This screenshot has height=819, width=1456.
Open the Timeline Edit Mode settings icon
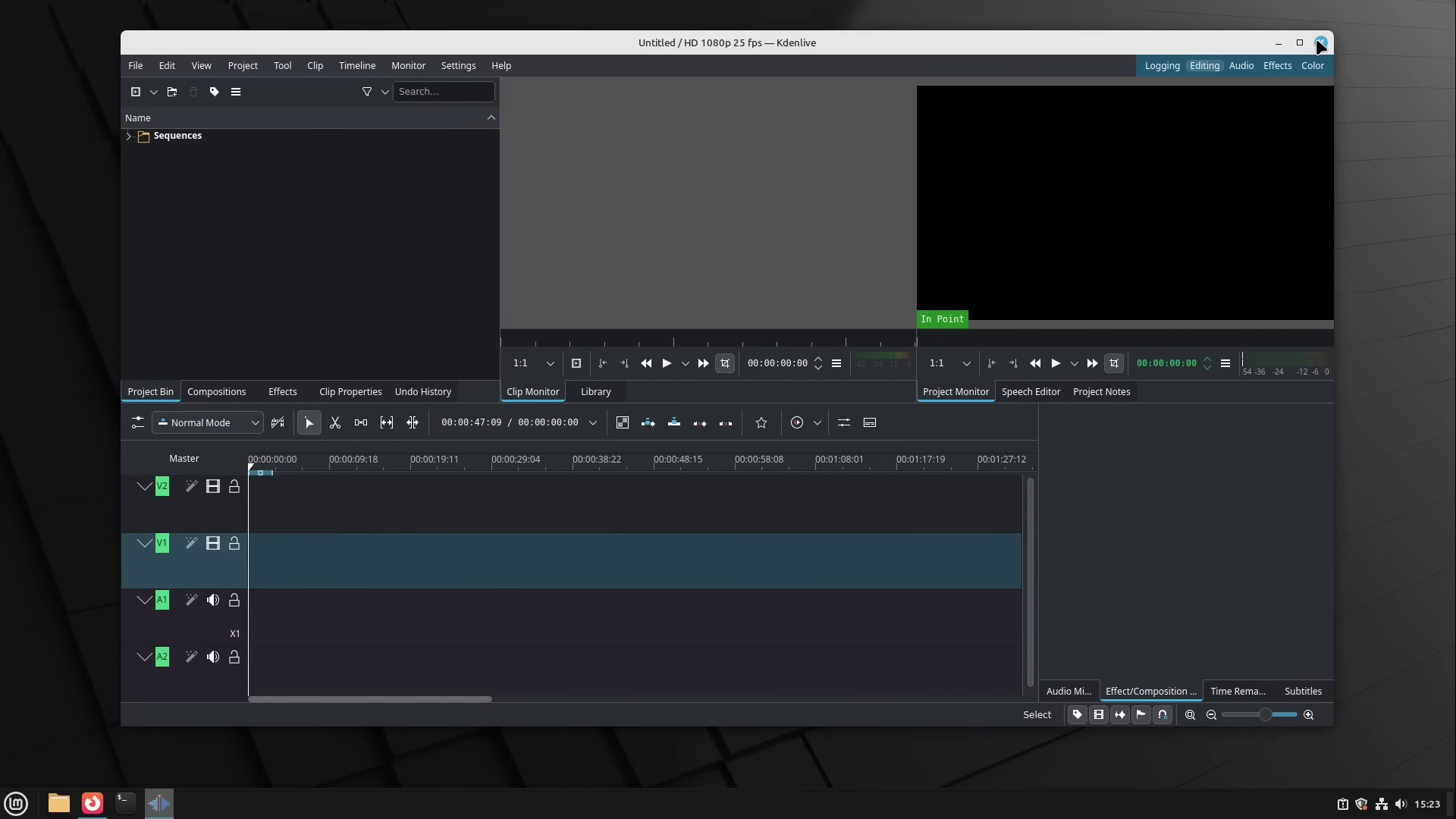coord(137,422)
